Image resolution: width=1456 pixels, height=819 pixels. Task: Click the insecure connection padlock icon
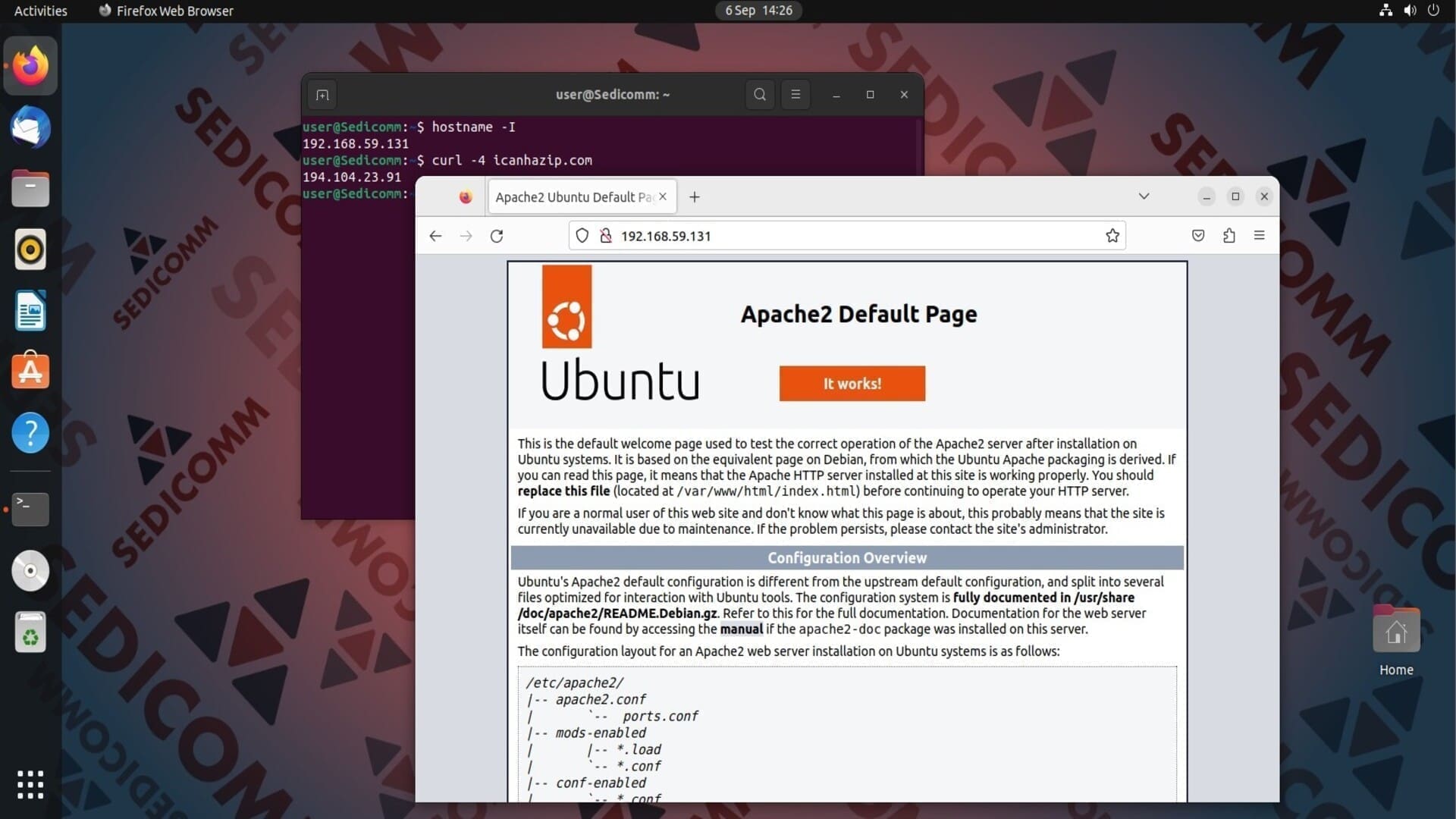(605, 236)
